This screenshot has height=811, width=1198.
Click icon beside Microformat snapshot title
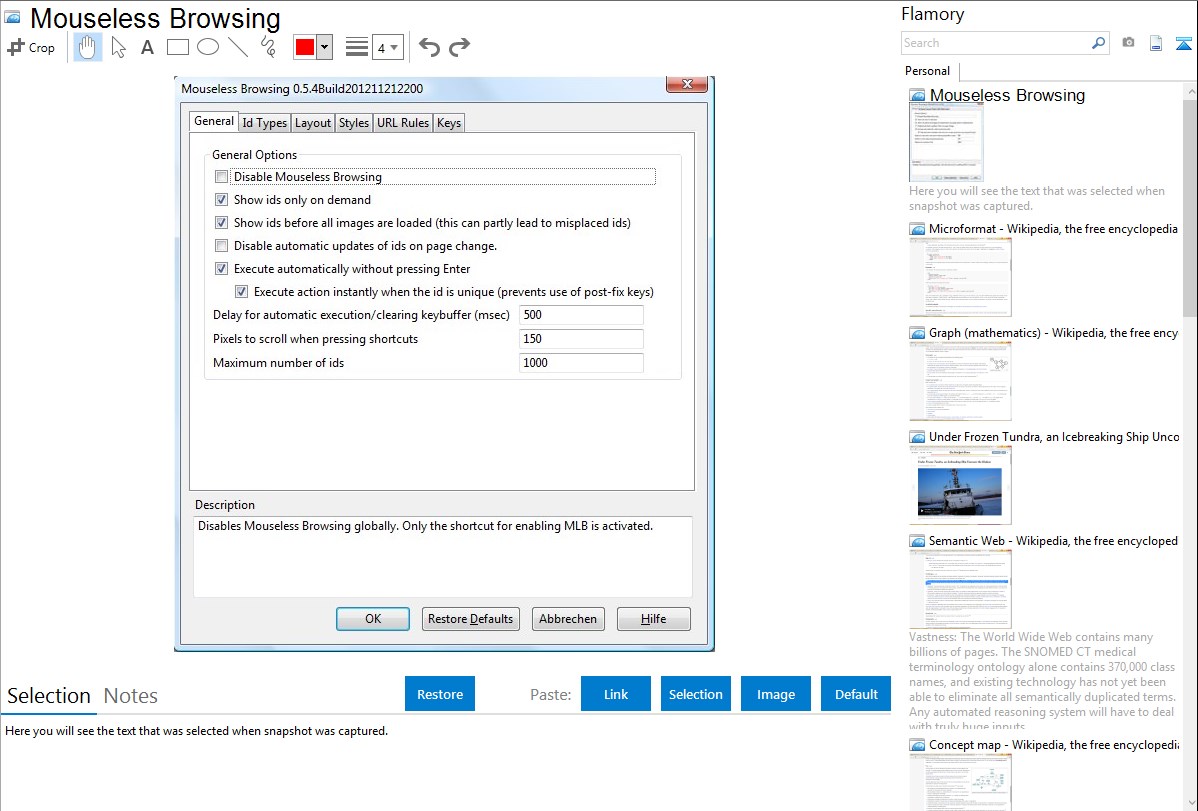point(917,229)
